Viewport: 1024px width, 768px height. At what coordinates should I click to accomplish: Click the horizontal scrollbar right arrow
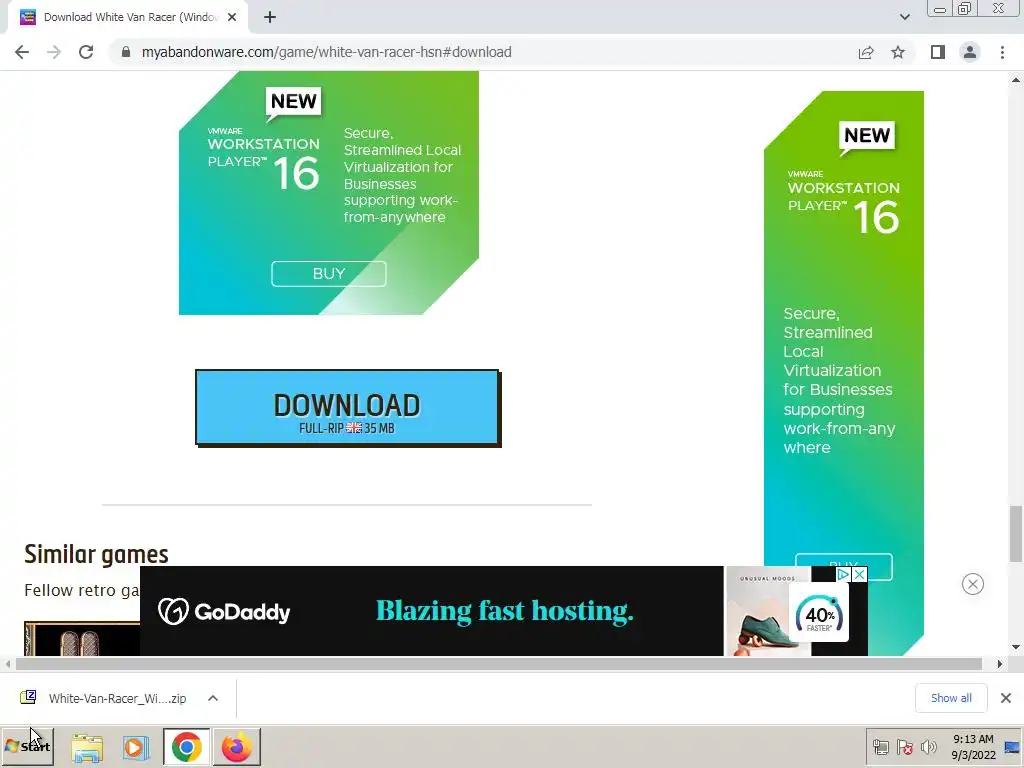[999, 664]
